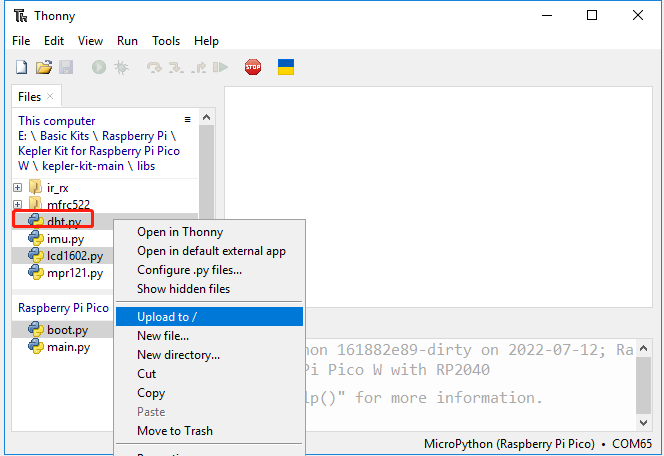Image resolution: width=664 pixels, height=456 pixels.
Task: Click the Resume debugging icon
Action: coord(220,67)
